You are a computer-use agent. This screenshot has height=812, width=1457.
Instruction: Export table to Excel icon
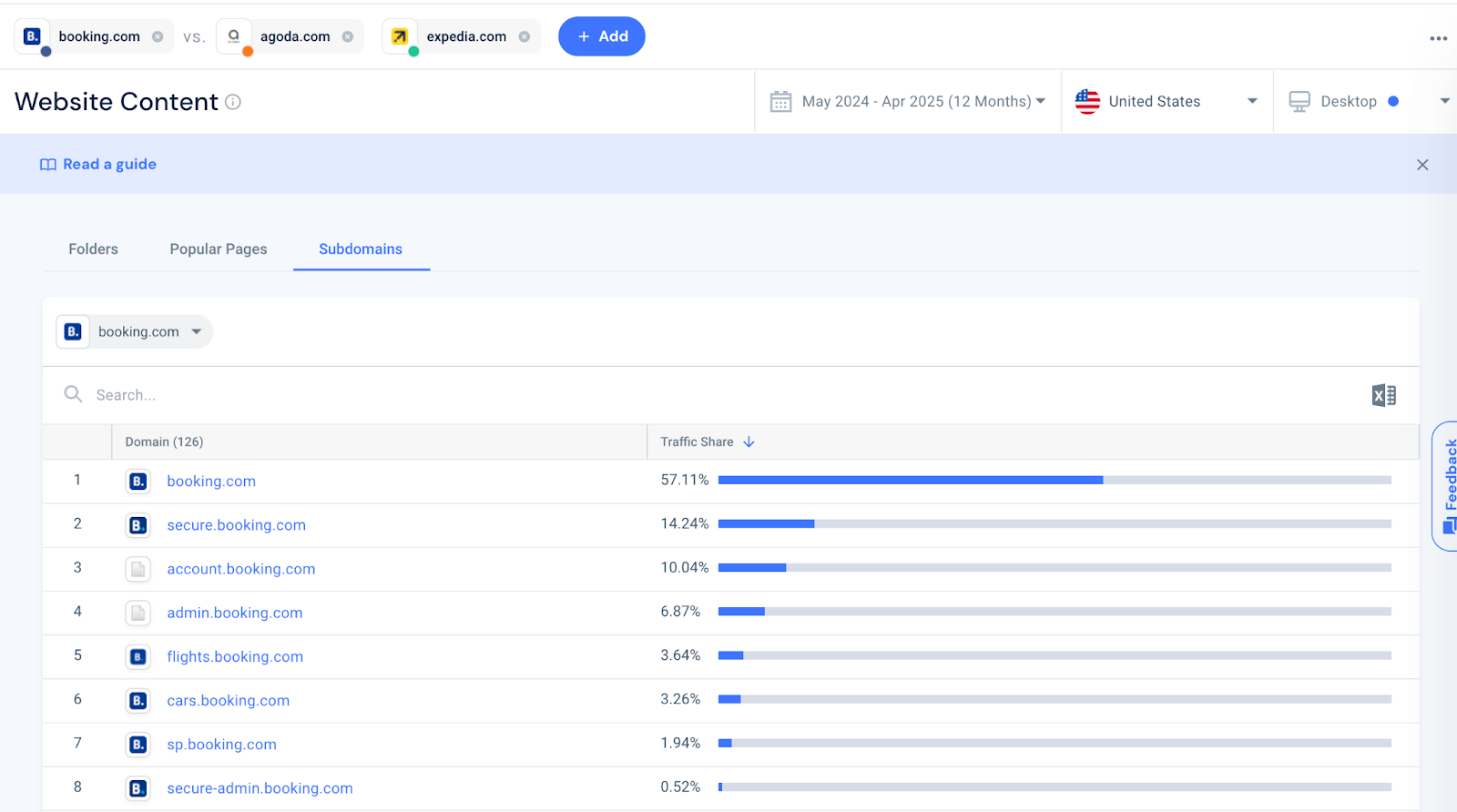(1384, 395)
